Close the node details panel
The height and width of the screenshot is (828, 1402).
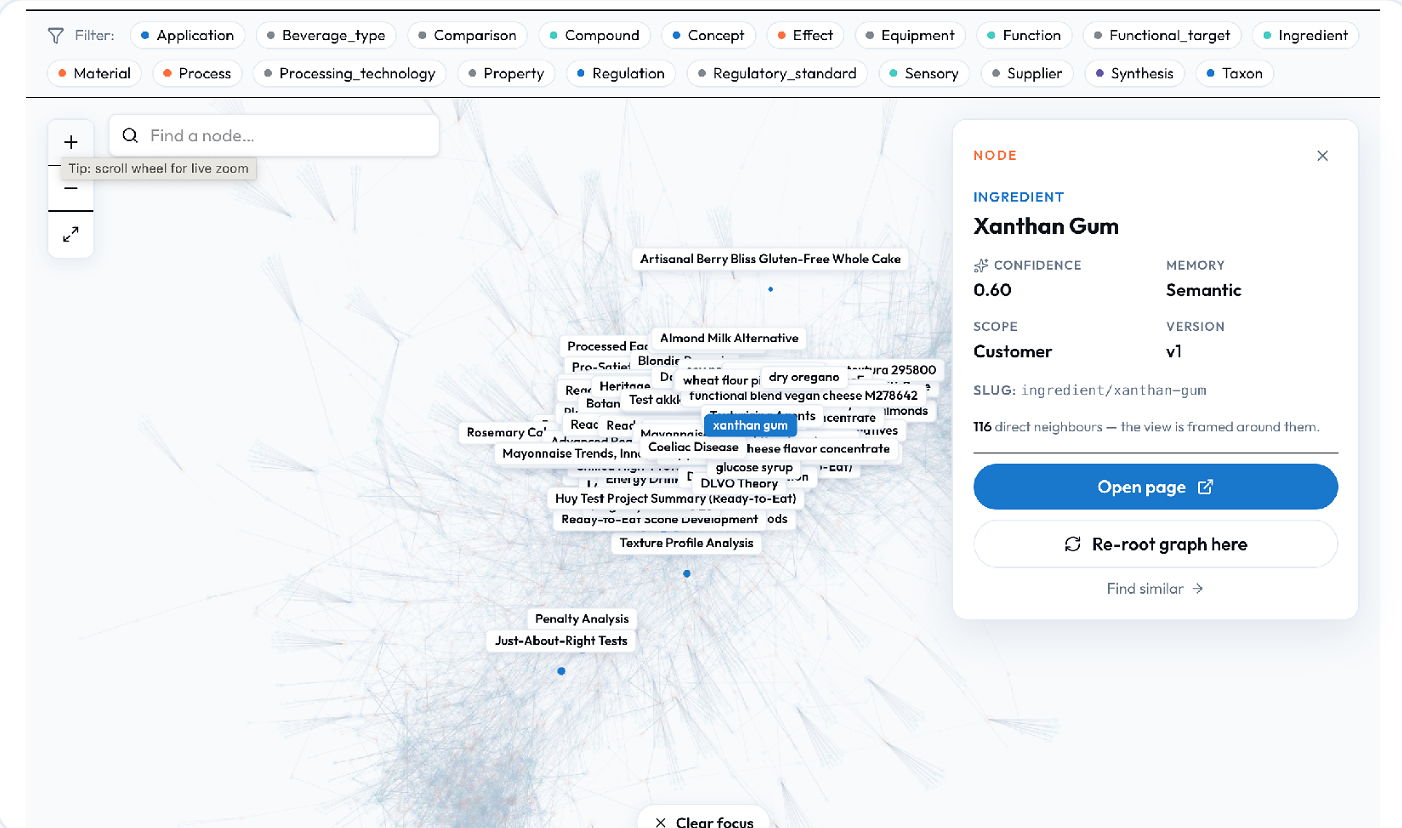pos(1323,156)
